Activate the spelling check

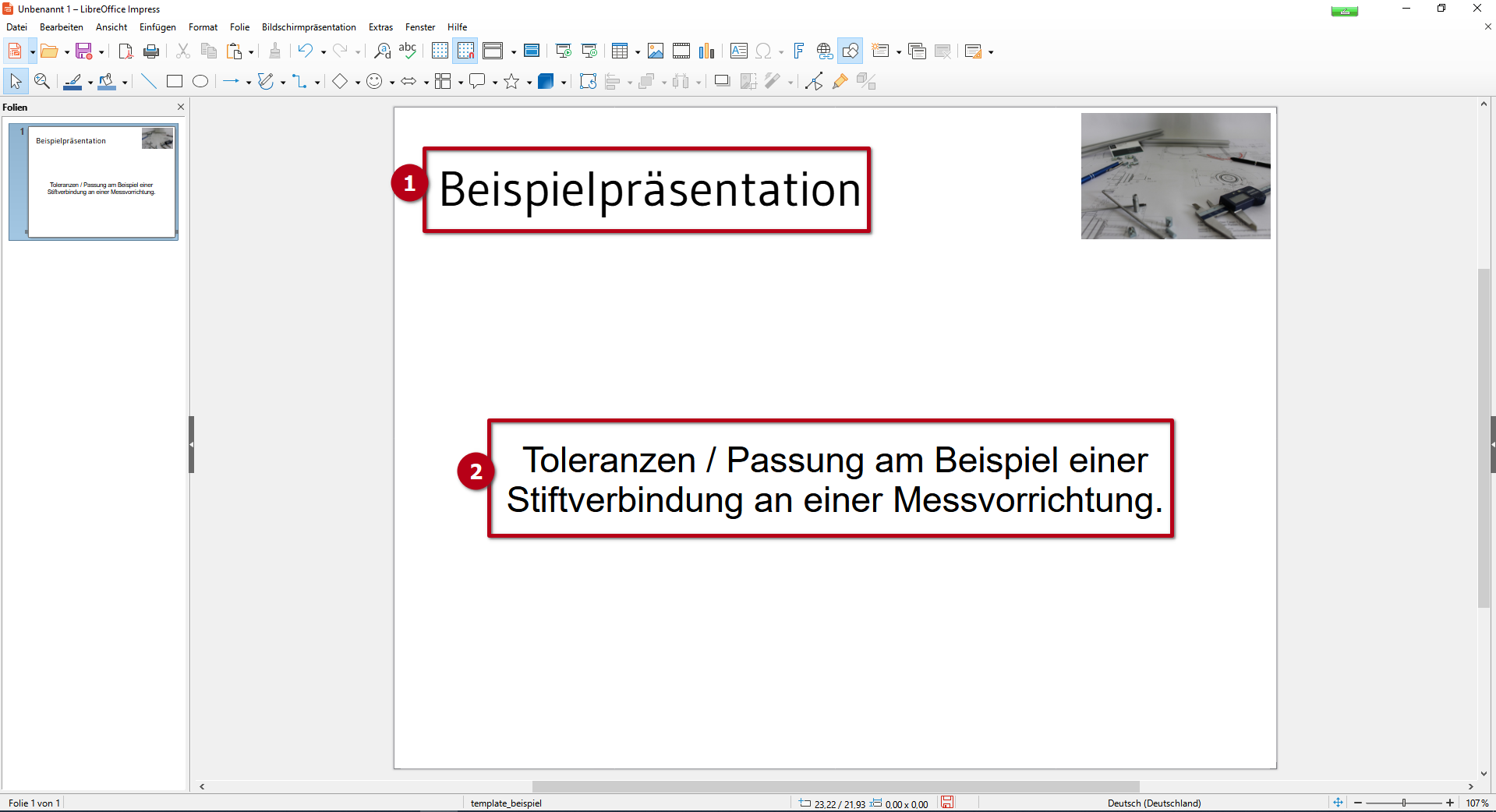407,51
